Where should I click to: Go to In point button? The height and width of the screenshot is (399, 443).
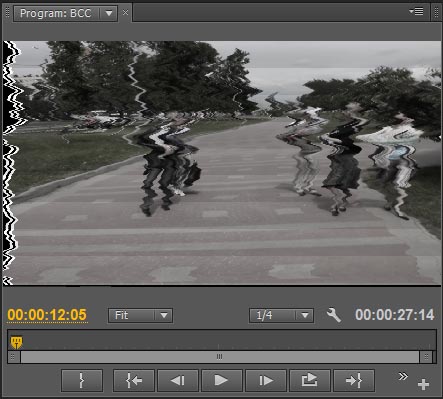(134, 380)
